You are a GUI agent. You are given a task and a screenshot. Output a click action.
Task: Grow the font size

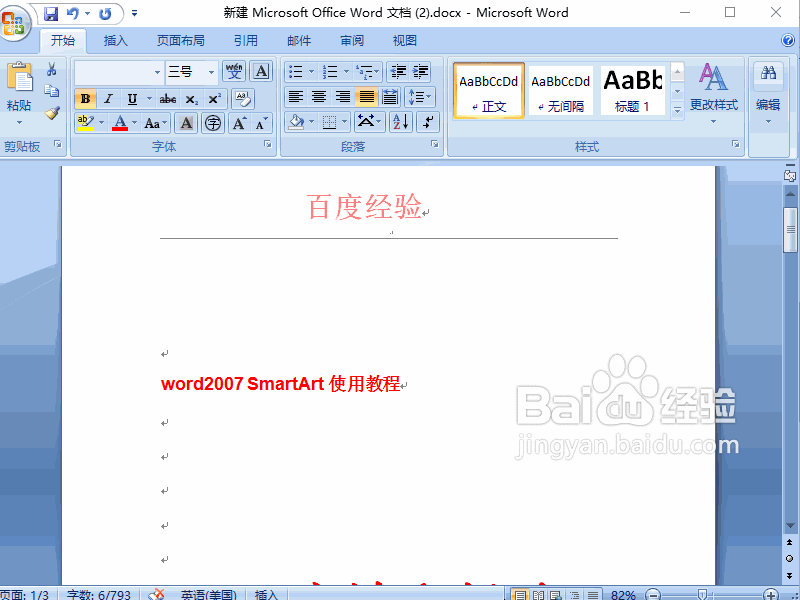pyautogui.click(x=239, y=123)
